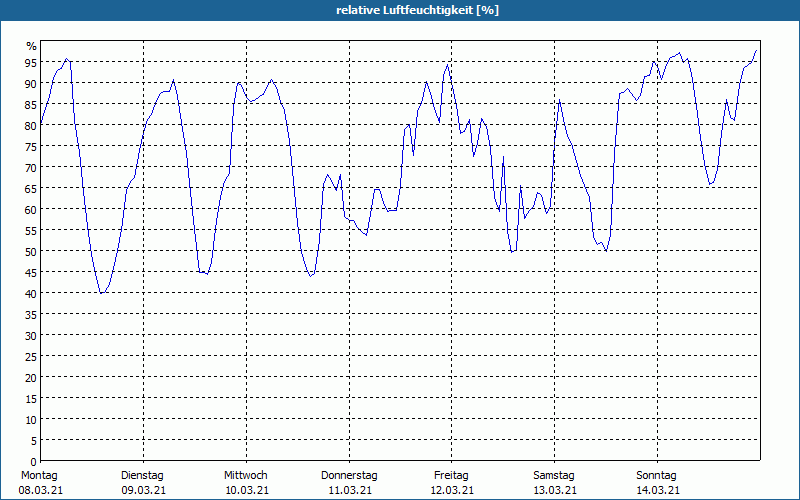Click the y-axis value 80
Screen dimensions: 800x500
(x=31, y=126)
